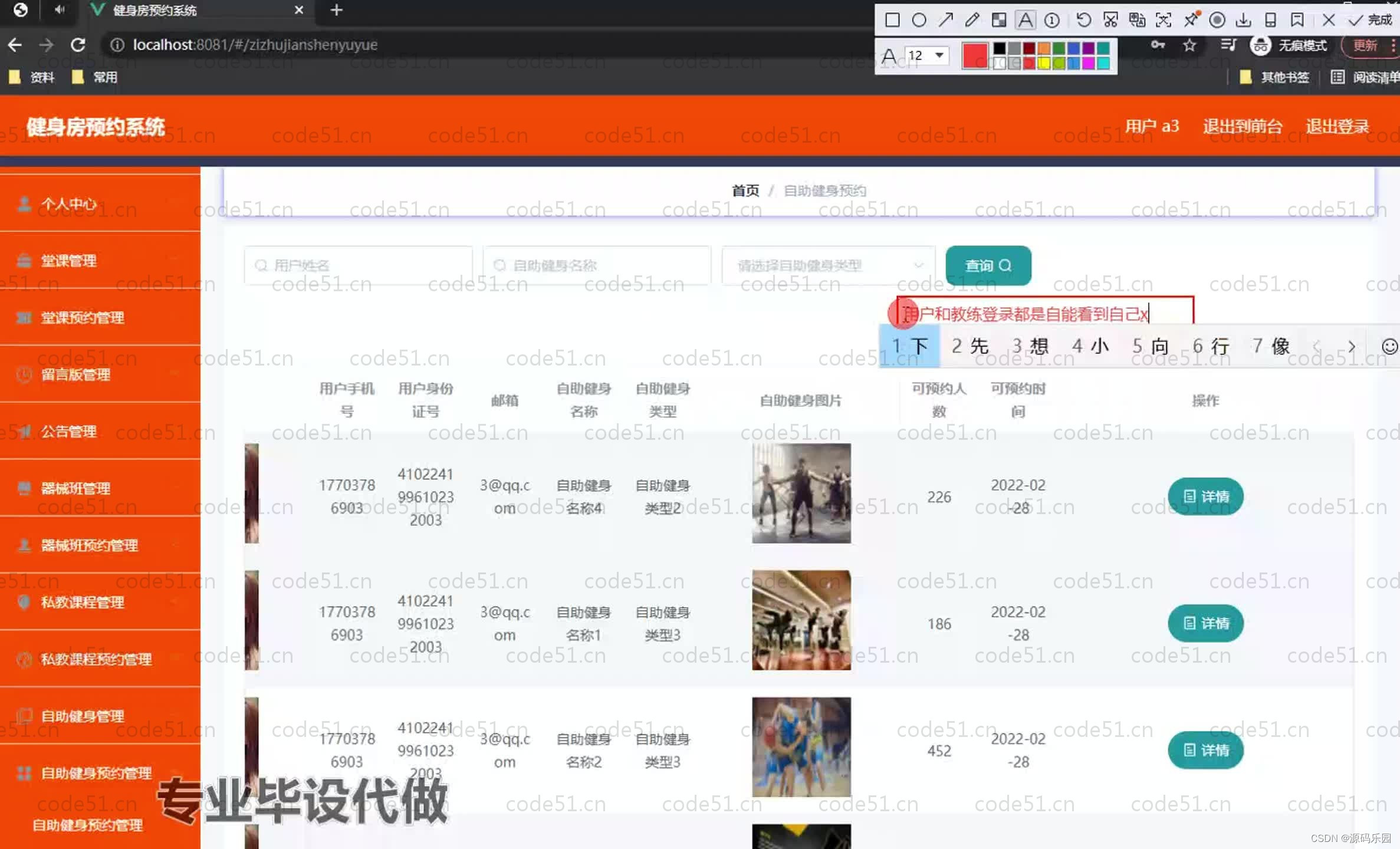Click the download screenshot icon
This screenshot has height=849, width=1400.
(x=1244, y=19)
